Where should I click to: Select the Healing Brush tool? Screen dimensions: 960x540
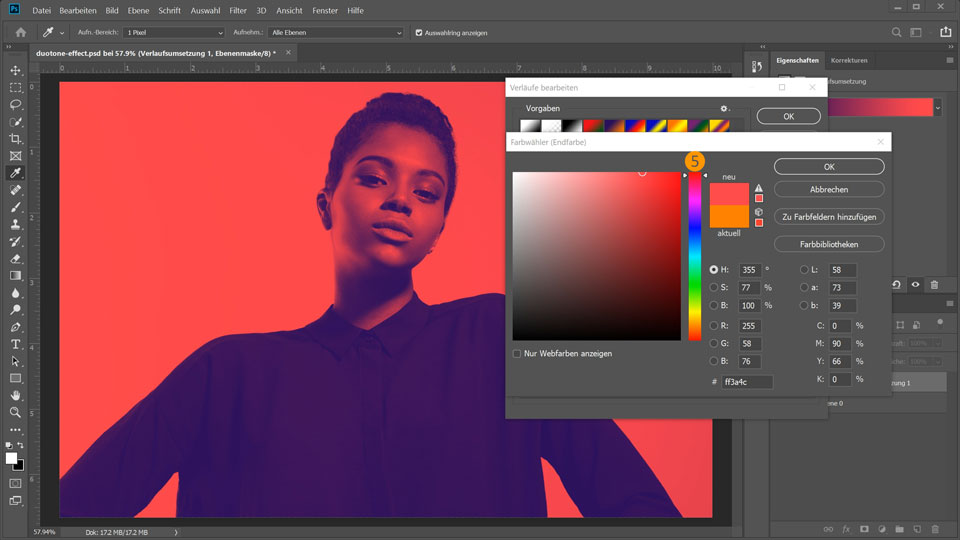click(16, 190)
